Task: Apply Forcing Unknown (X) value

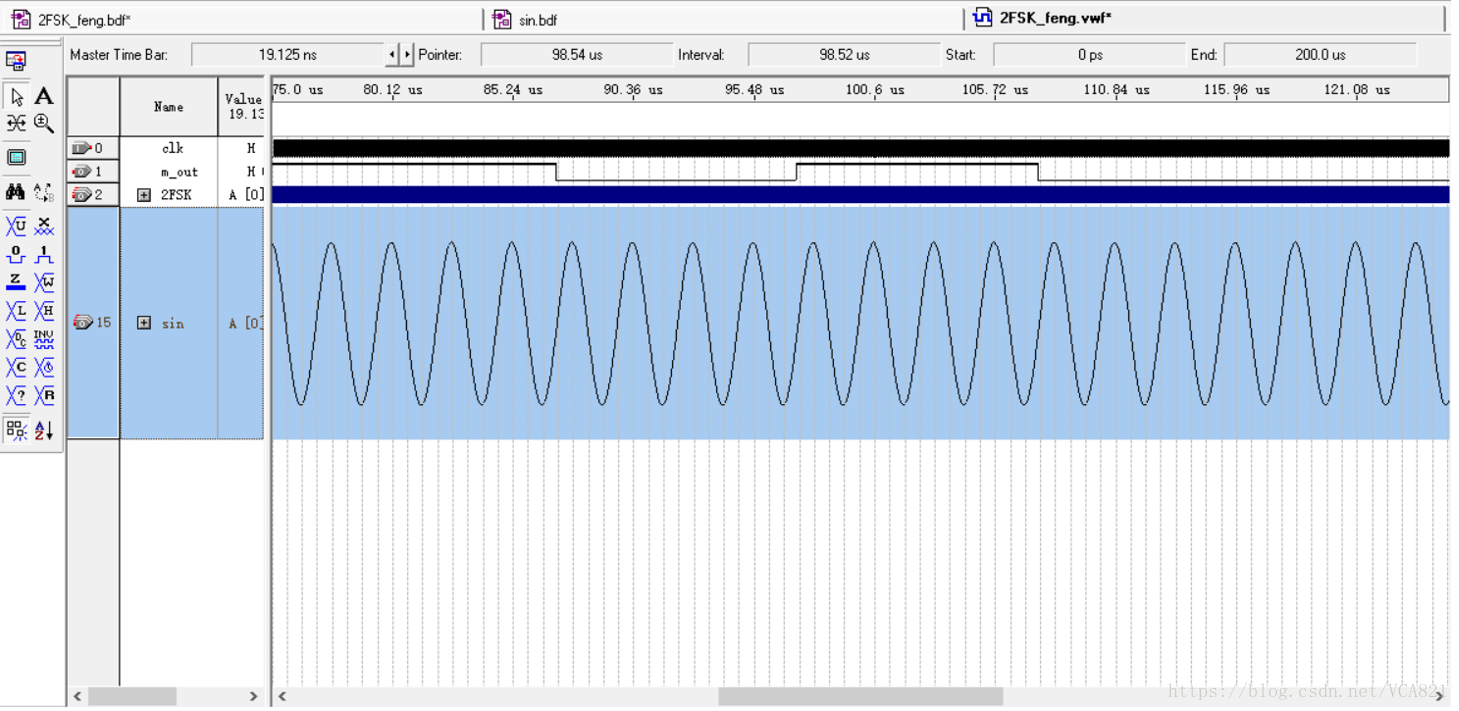Action: click(44, 226)
